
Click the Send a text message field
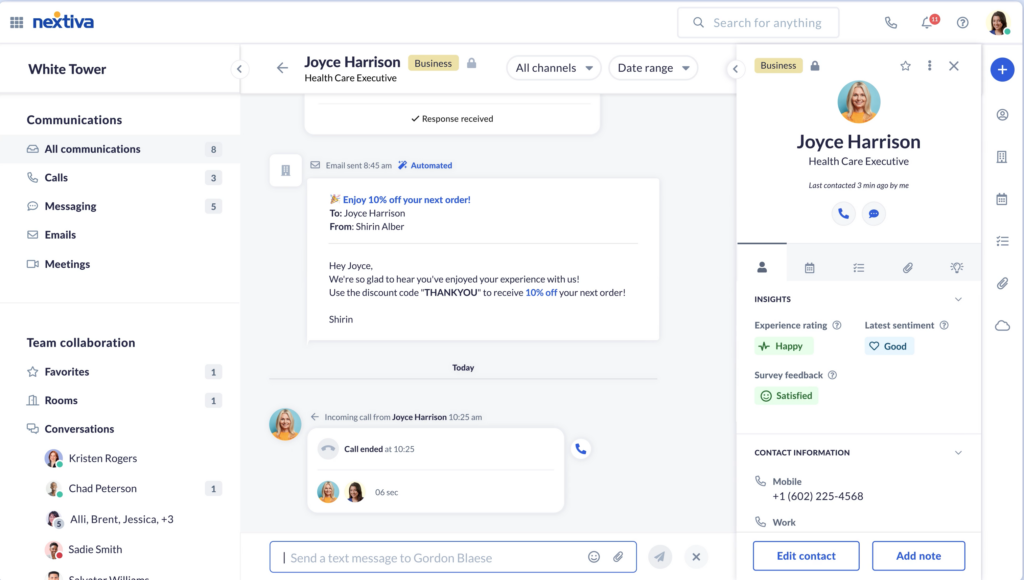coord(453,557)
